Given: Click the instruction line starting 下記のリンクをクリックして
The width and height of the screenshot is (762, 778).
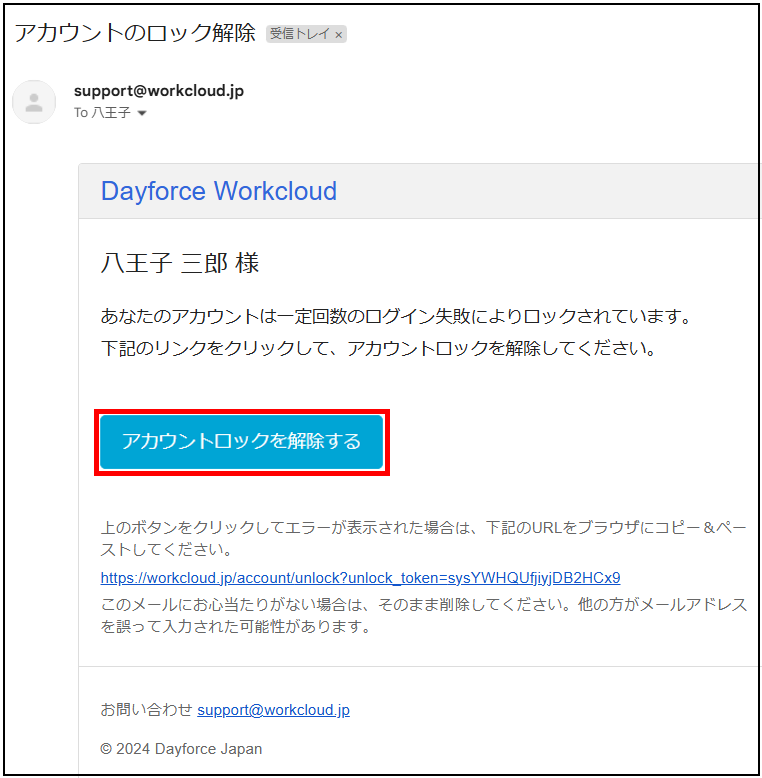Looking at the screenshot, I should pos(378,349).
